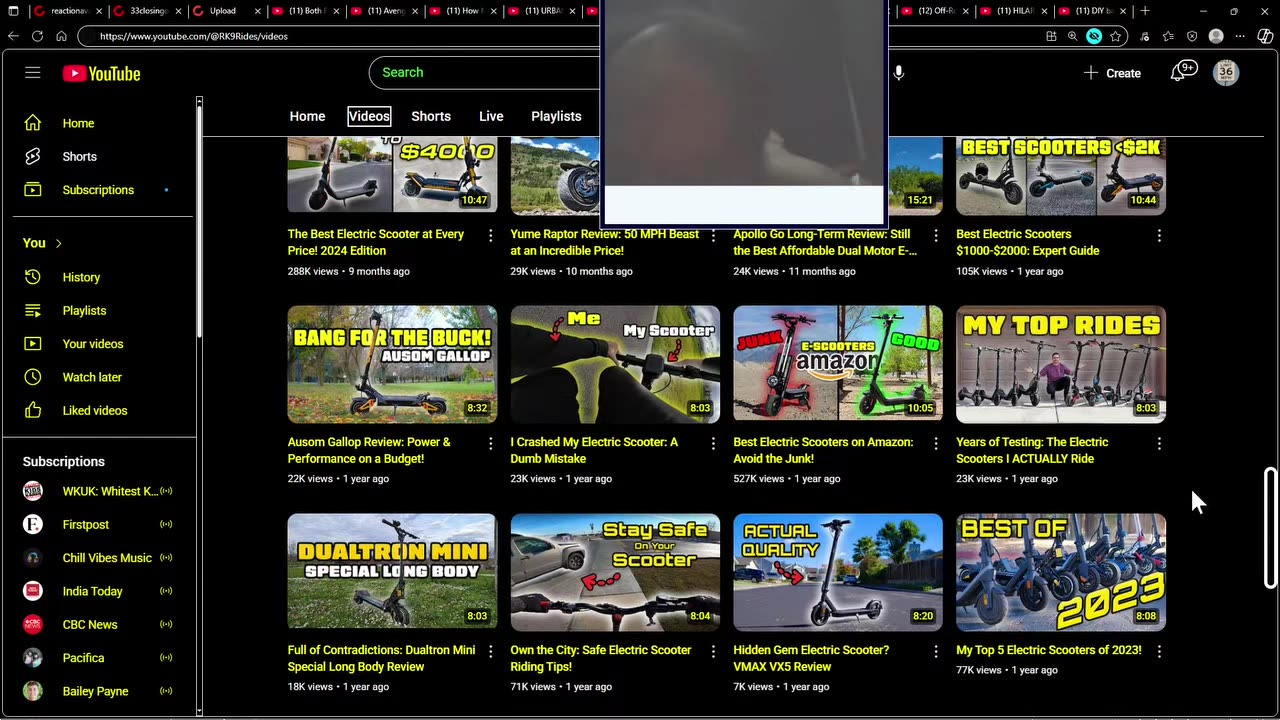Switch to the Upload browser tab
This screenshot has height=720, width=1280.
(x=225, y=11)
